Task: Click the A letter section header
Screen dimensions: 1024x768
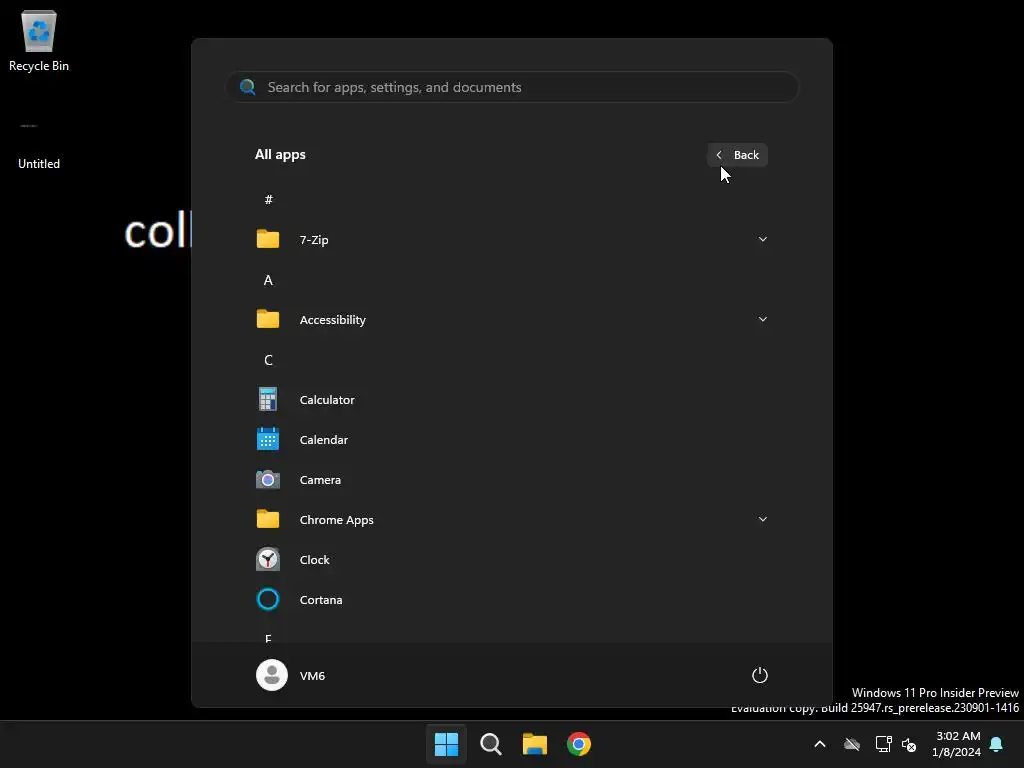Action: pos(268,280)
